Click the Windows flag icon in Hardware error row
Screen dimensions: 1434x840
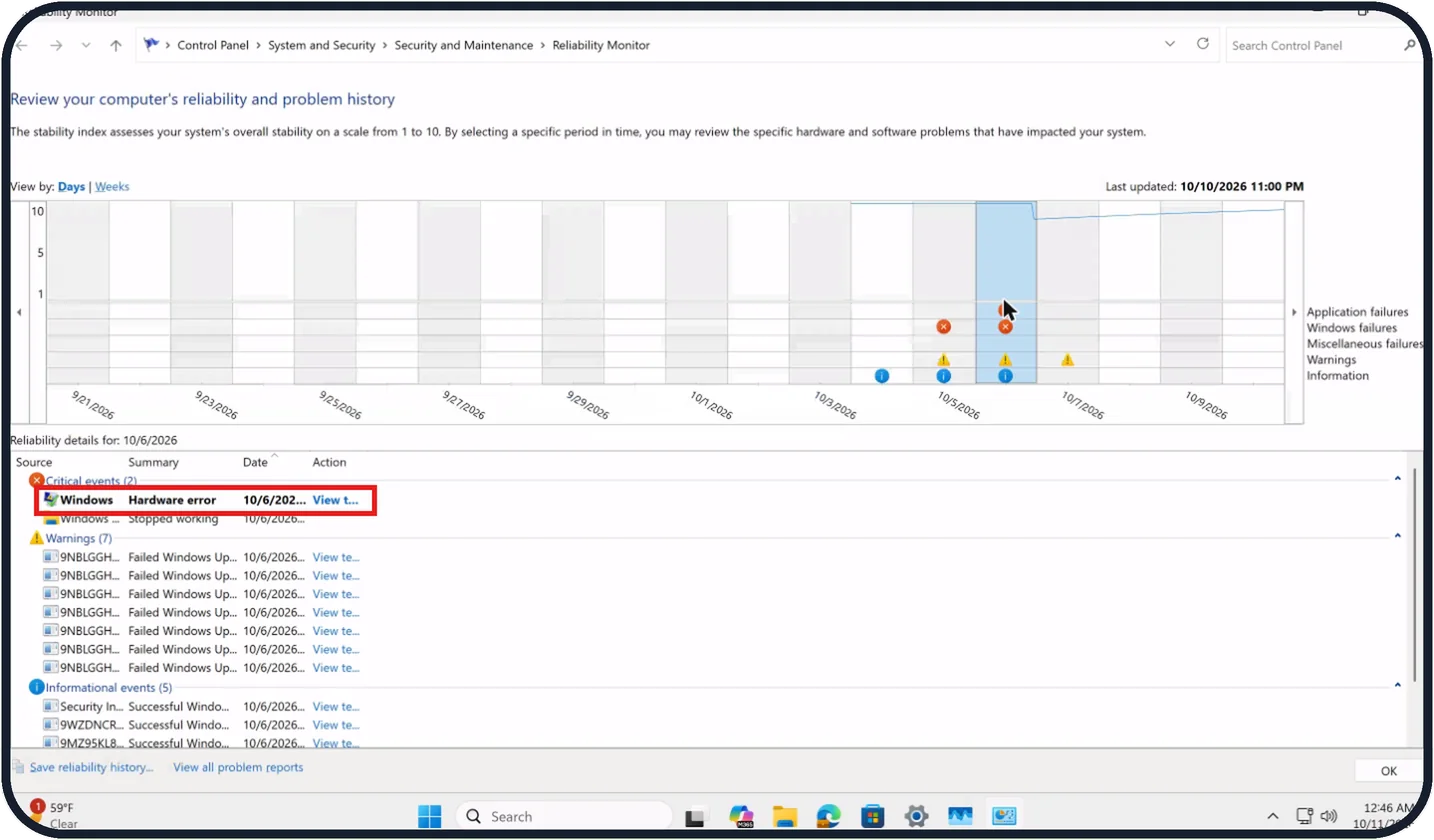coord(51,499)
